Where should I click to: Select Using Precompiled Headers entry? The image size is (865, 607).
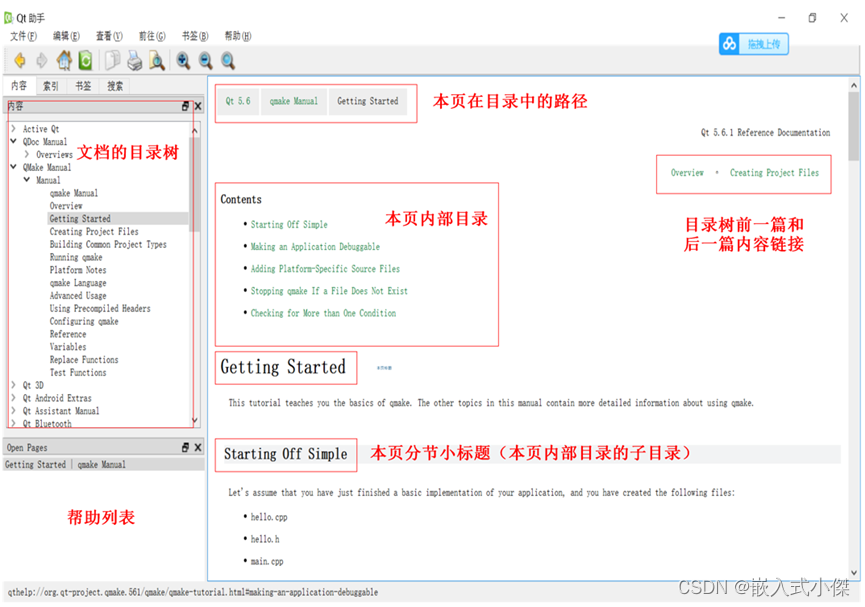pyautogui.click(x=100, y=308)
